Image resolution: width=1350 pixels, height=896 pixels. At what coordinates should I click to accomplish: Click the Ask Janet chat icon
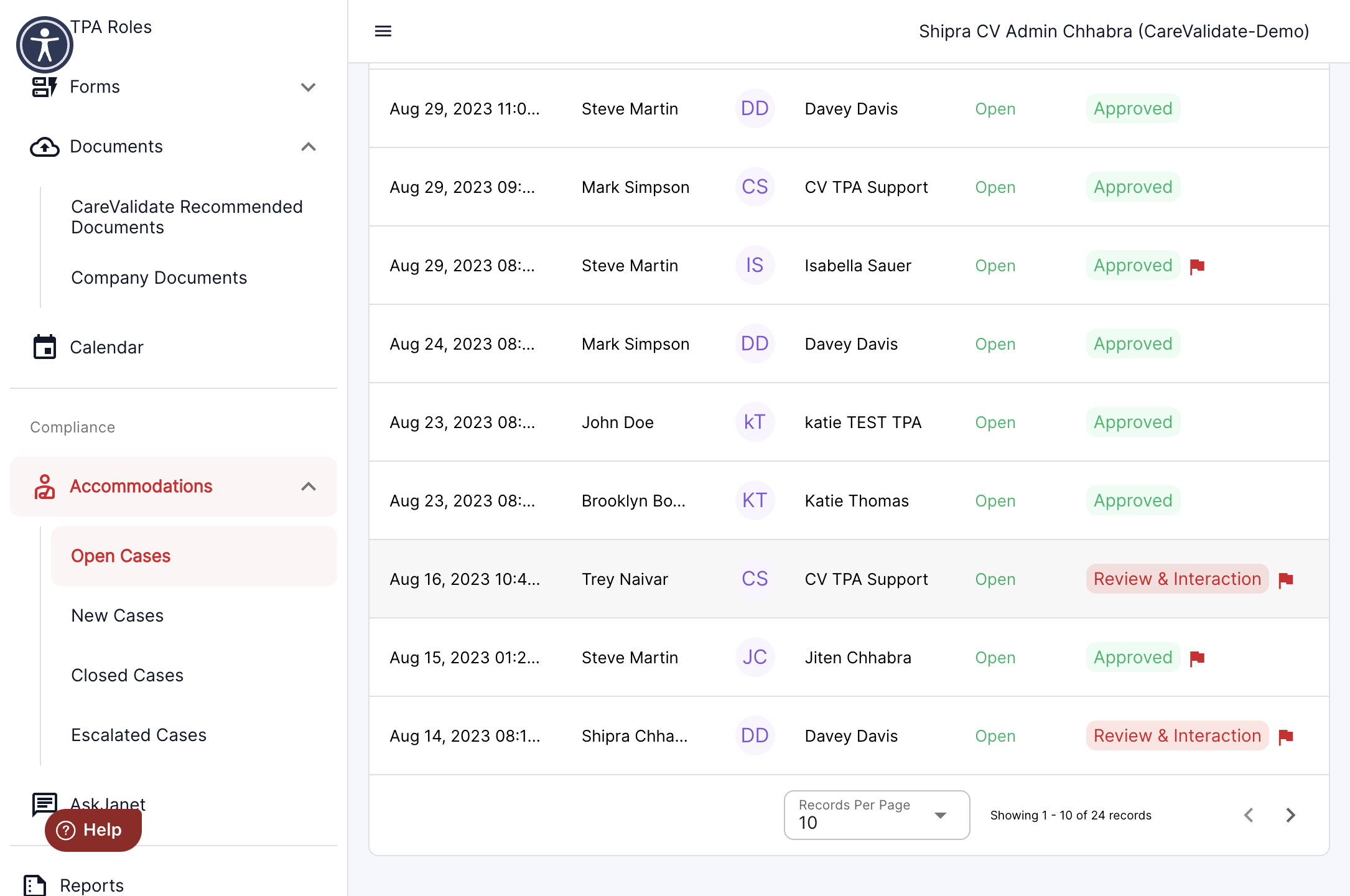[44, 804]
